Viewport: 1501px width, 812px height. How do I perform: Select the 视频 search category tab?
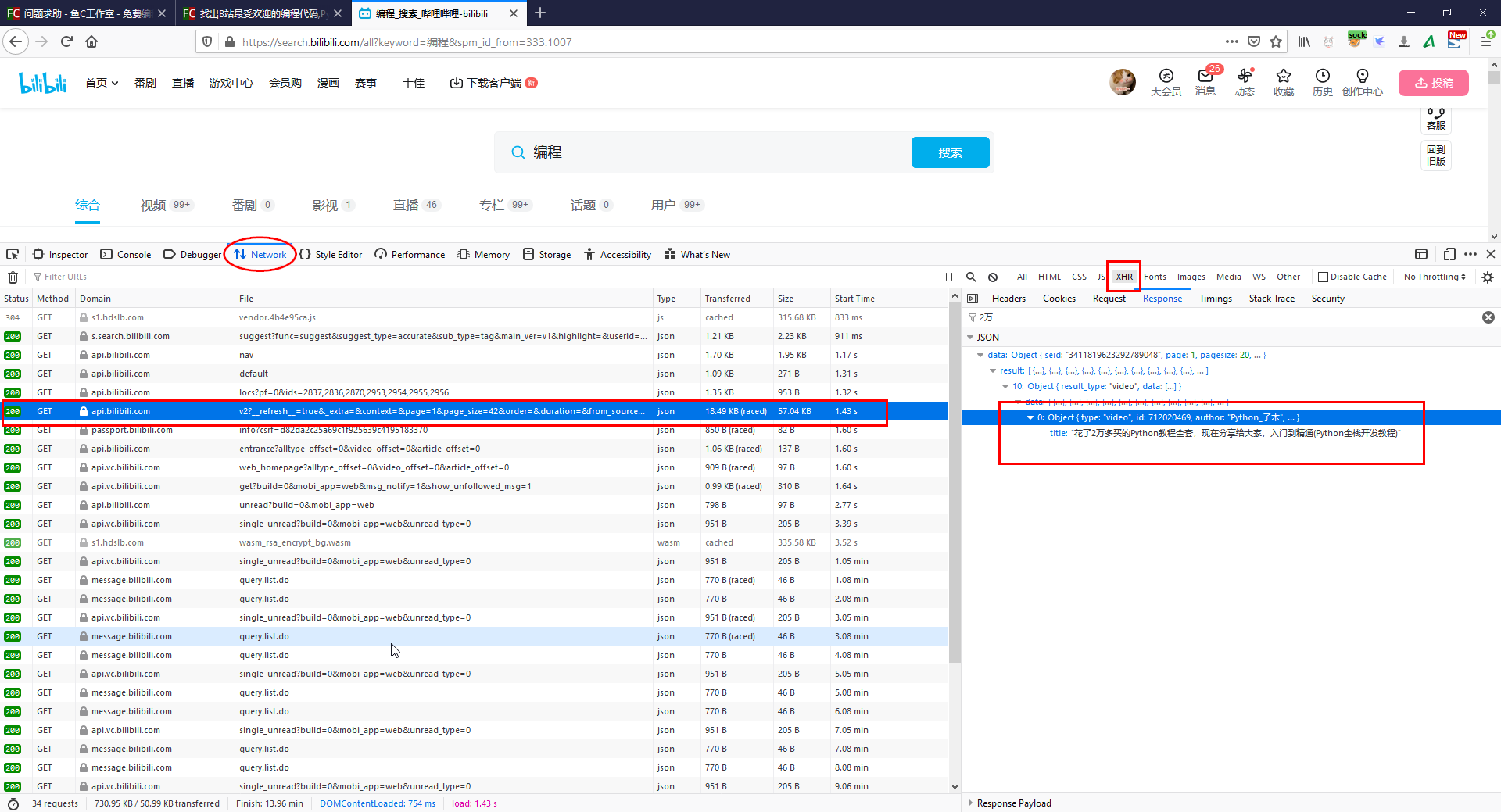tap(167, 205)
